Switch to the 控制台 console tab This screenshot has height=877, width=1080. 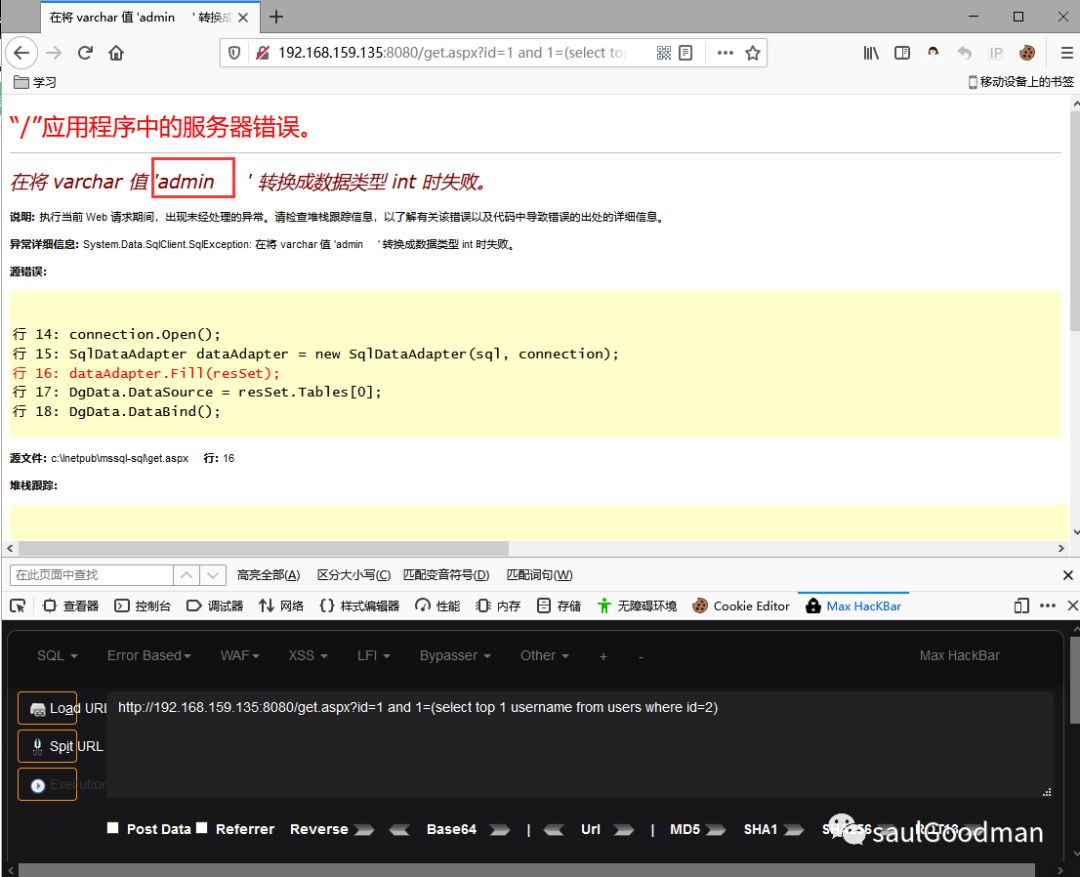pos(143,606)
